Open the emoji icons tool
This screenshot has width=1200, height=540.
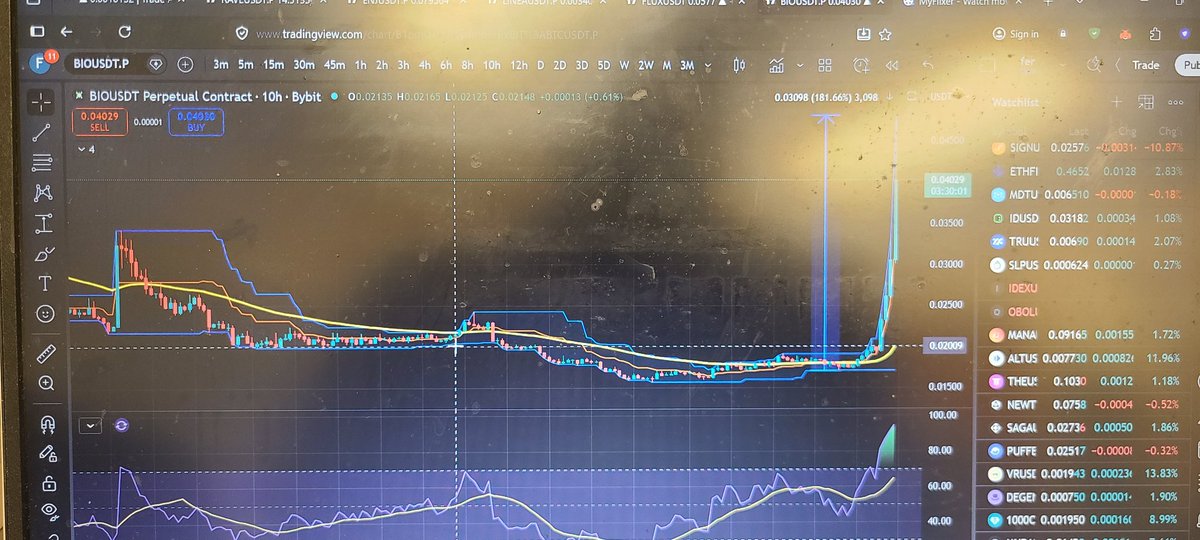45,313
